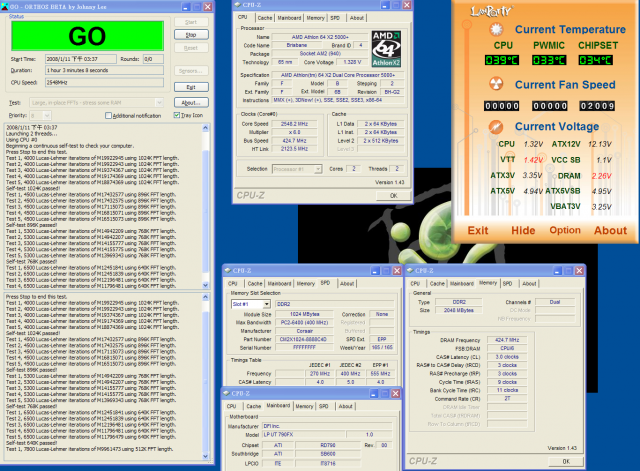640x471 pixels.
Task: Open the Processor Selection dropdown in CPU-Z
Action: pos(318,169)
